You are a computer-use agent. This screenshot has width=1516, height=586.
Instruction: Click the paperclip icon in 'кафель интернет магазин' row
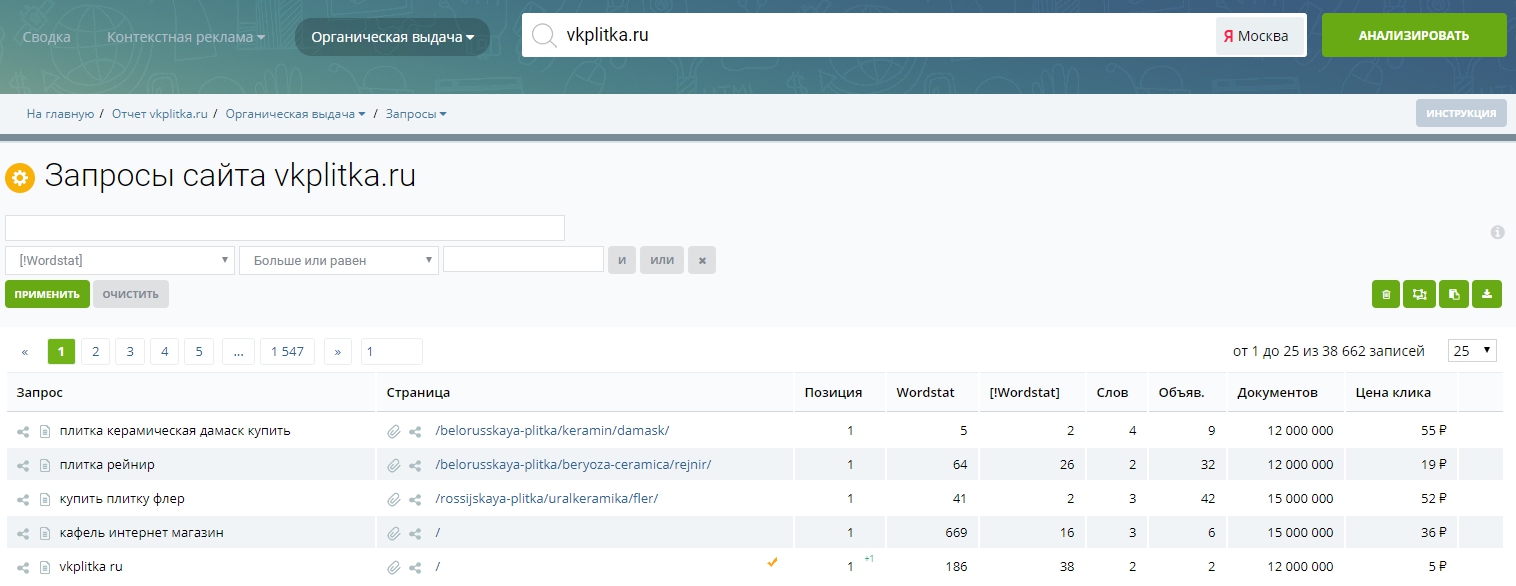394,533
